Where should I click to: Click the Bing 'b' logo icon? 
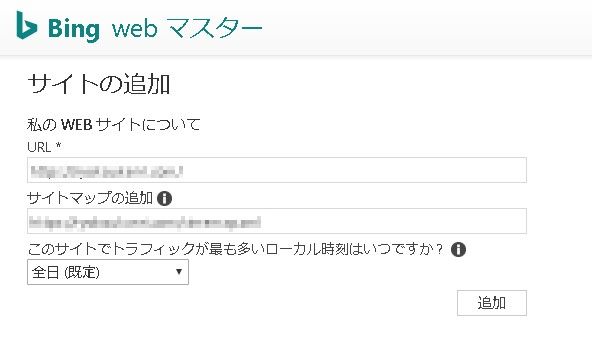point(26,25)
